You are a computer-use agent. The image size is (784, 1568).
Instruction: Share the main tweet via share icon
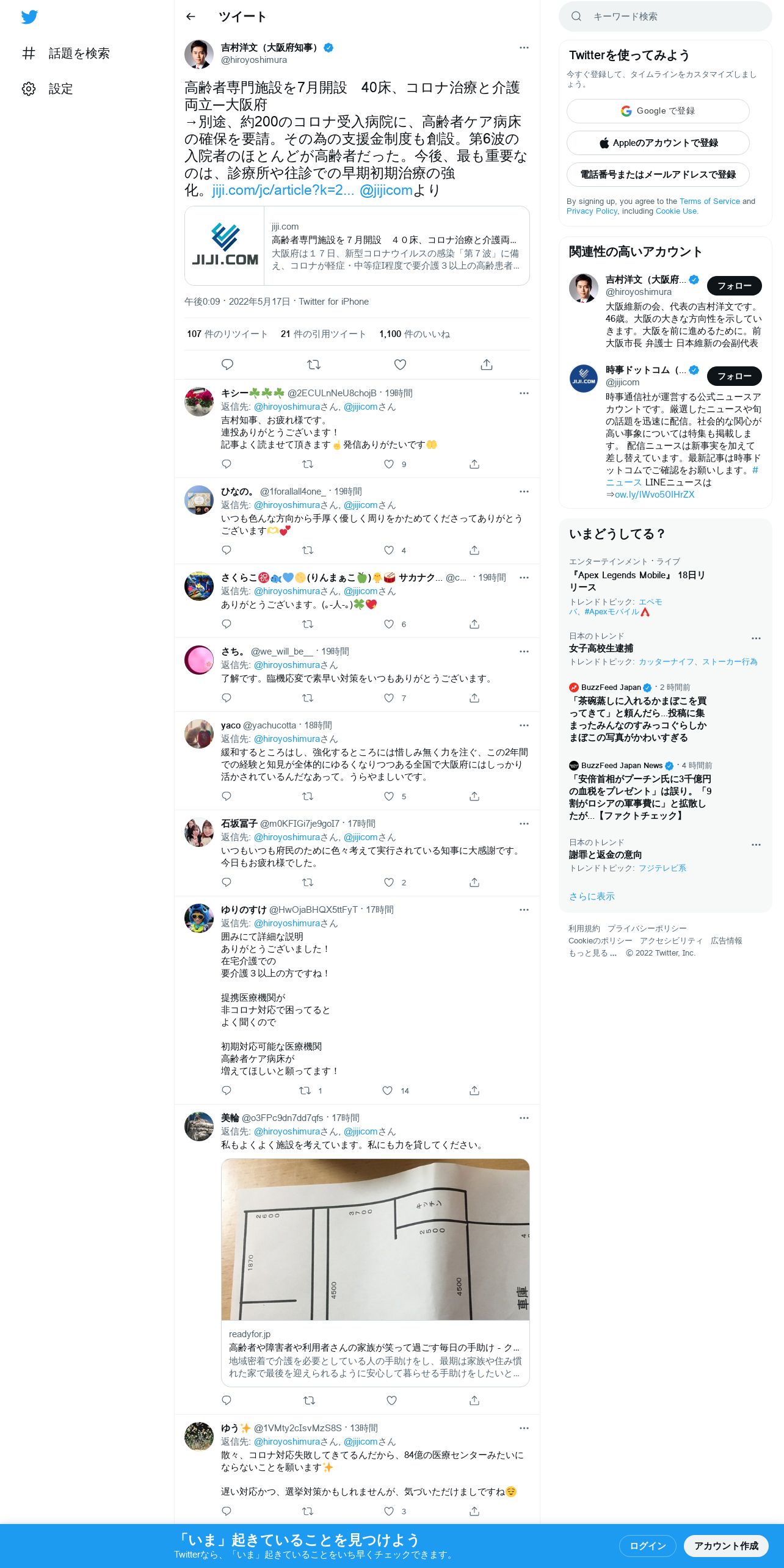click(x=486, y=365)
